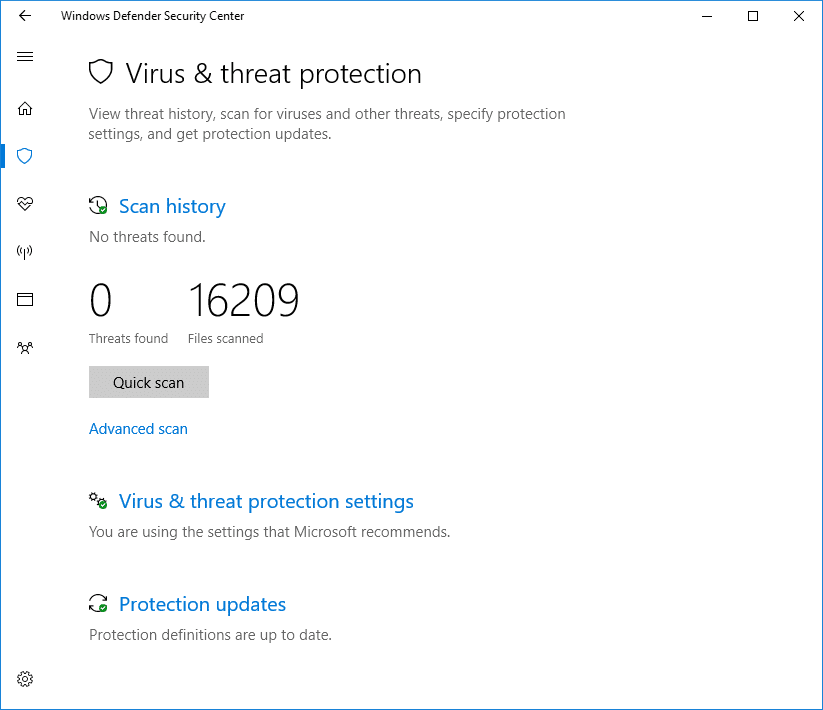Start a Quick scan

149,382
